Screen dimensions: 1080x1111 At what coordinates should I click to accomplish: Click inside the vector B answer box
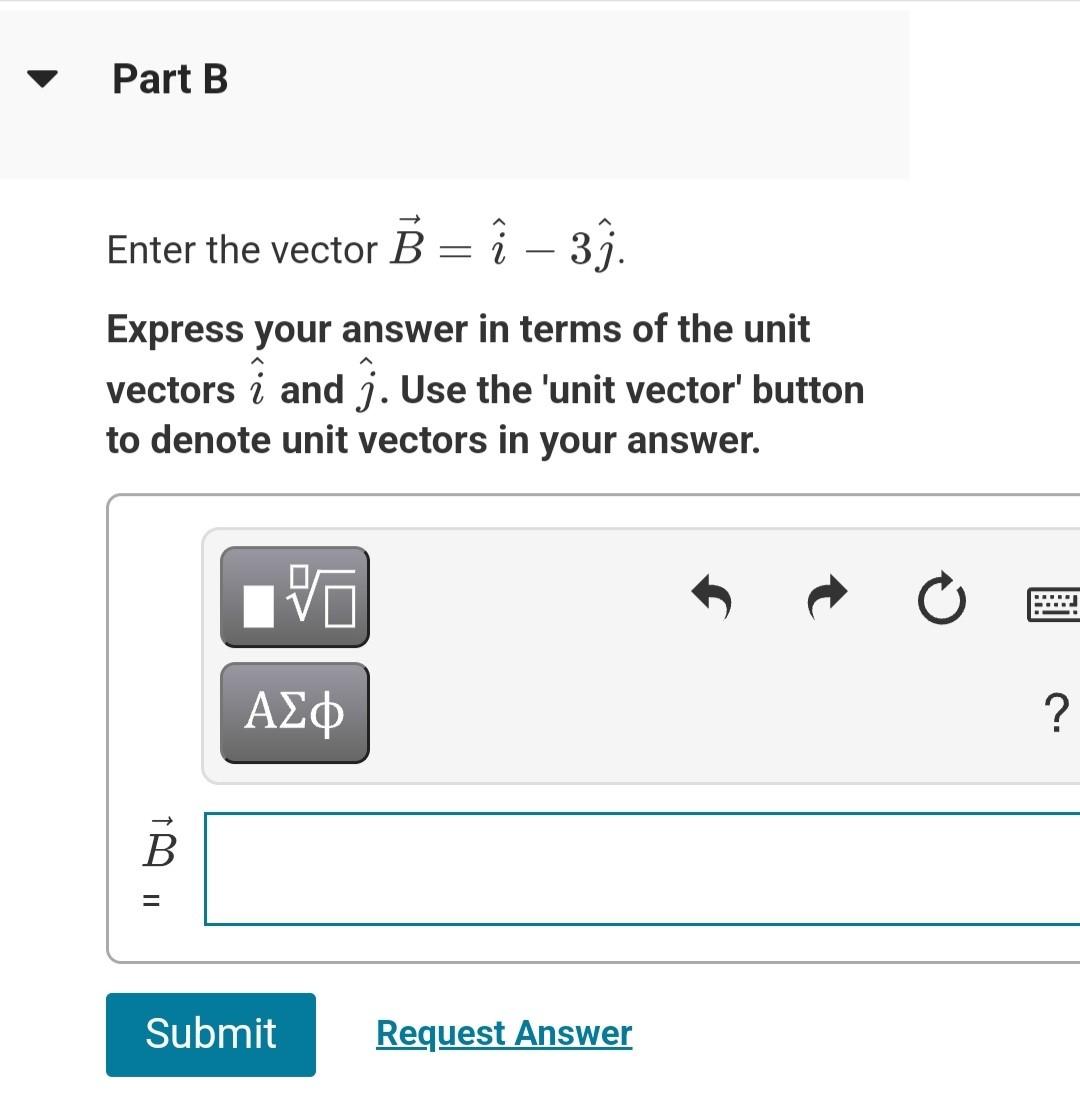click(640, 868)
